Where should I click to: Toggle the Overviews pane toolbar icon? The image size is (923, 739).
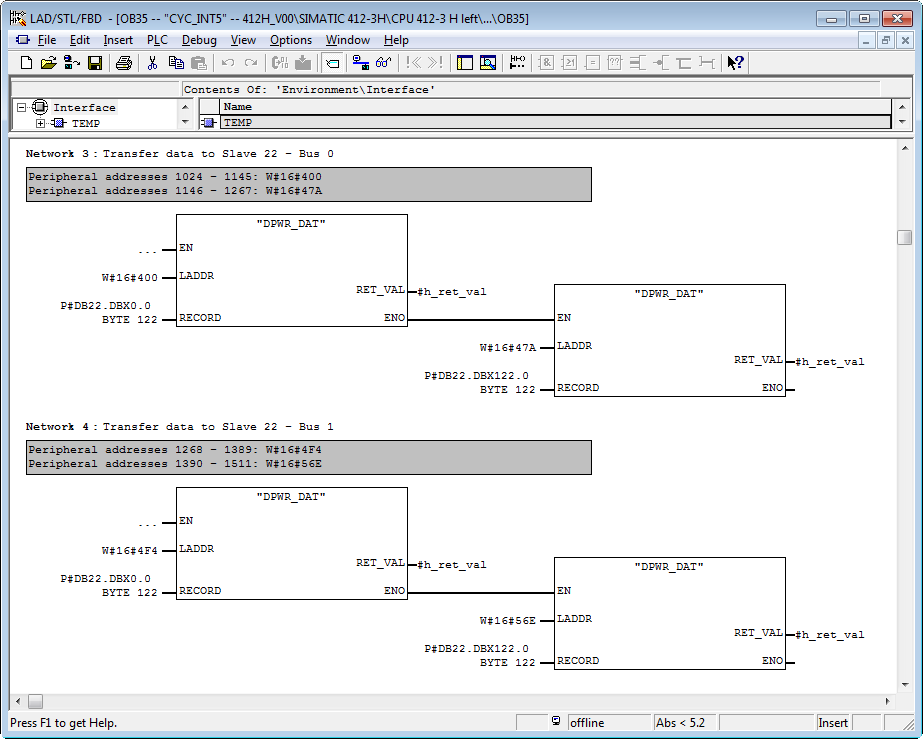(465, 63)
